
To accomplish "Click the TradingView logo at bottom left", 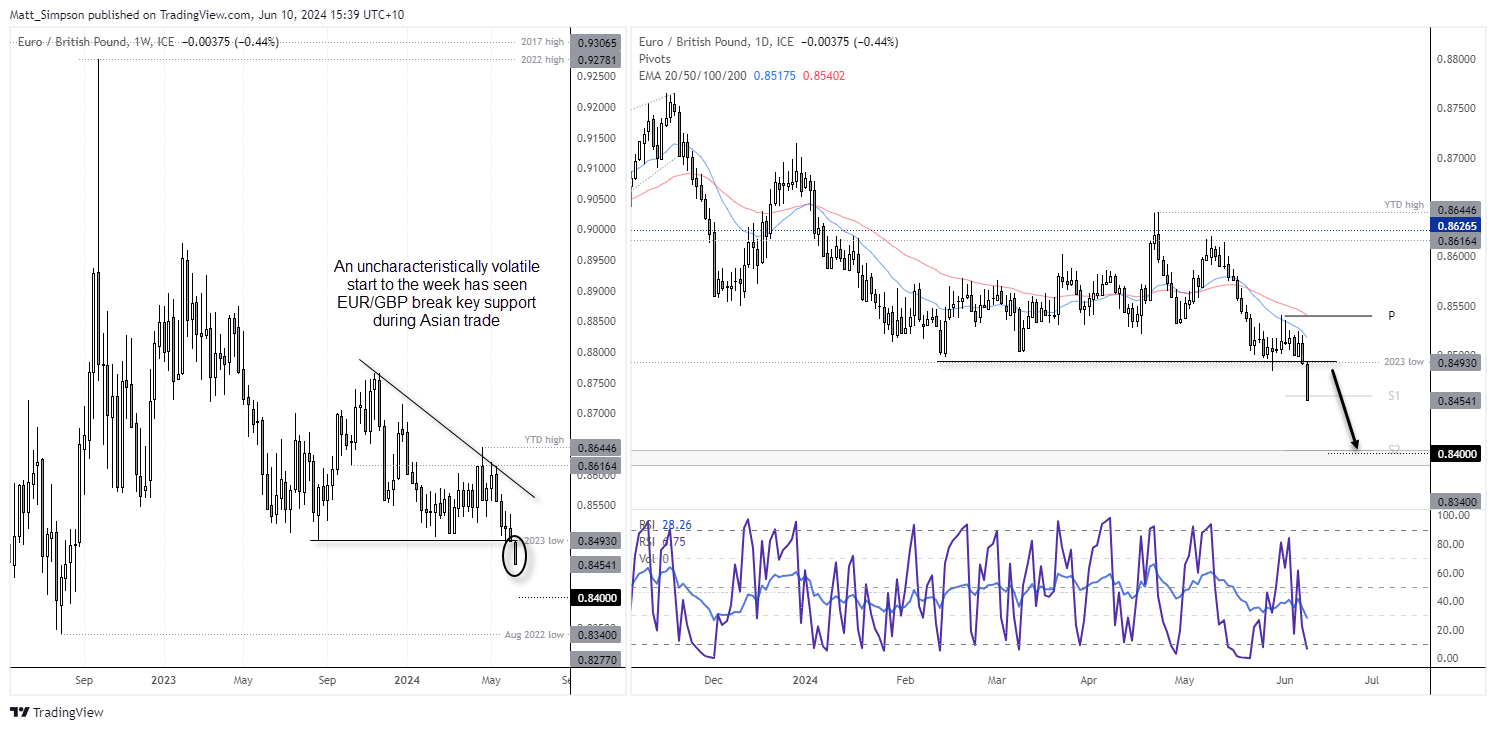I will pos(56,713).
